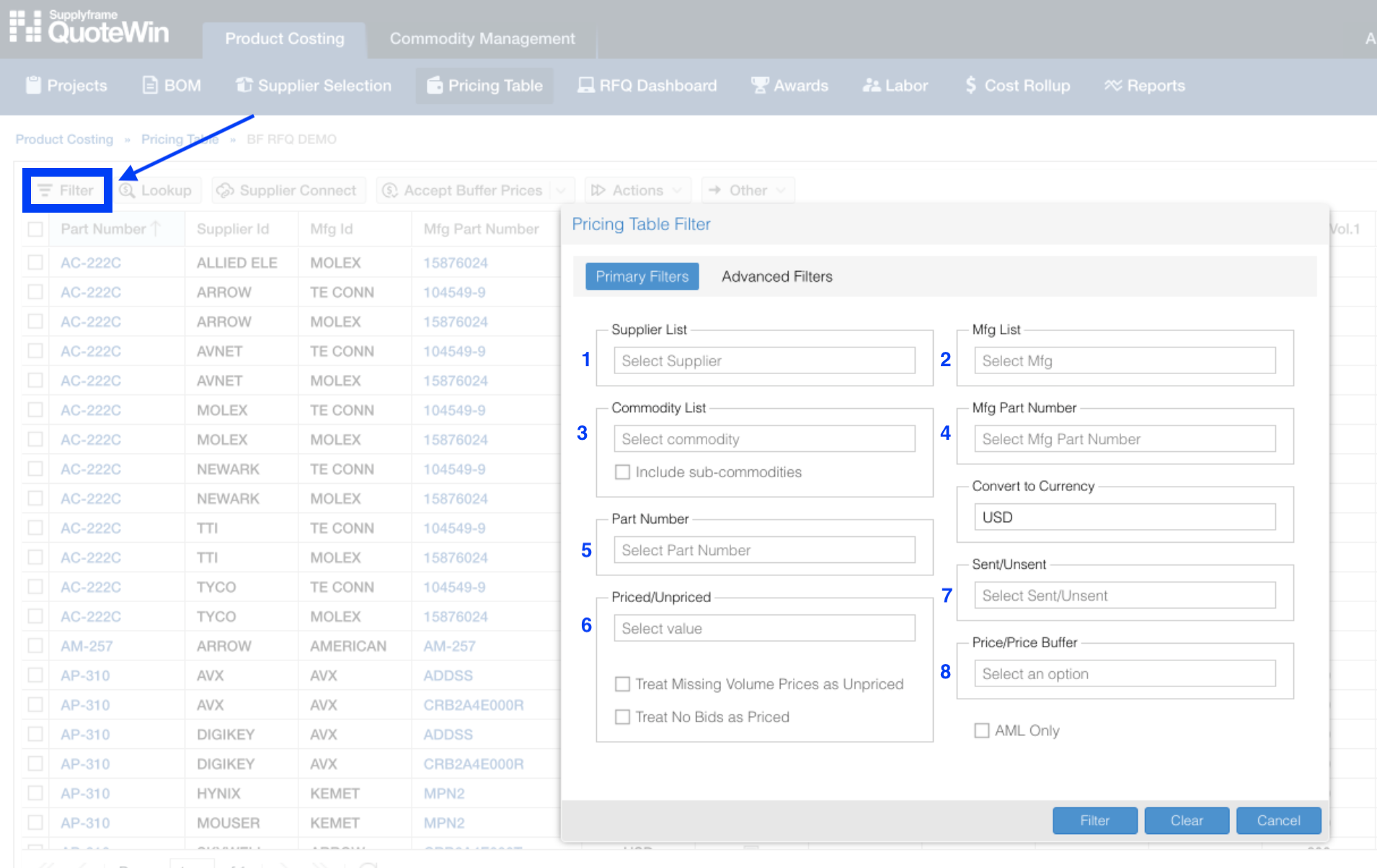
Task: Click the Labor people icon
Action: (872, 85)
